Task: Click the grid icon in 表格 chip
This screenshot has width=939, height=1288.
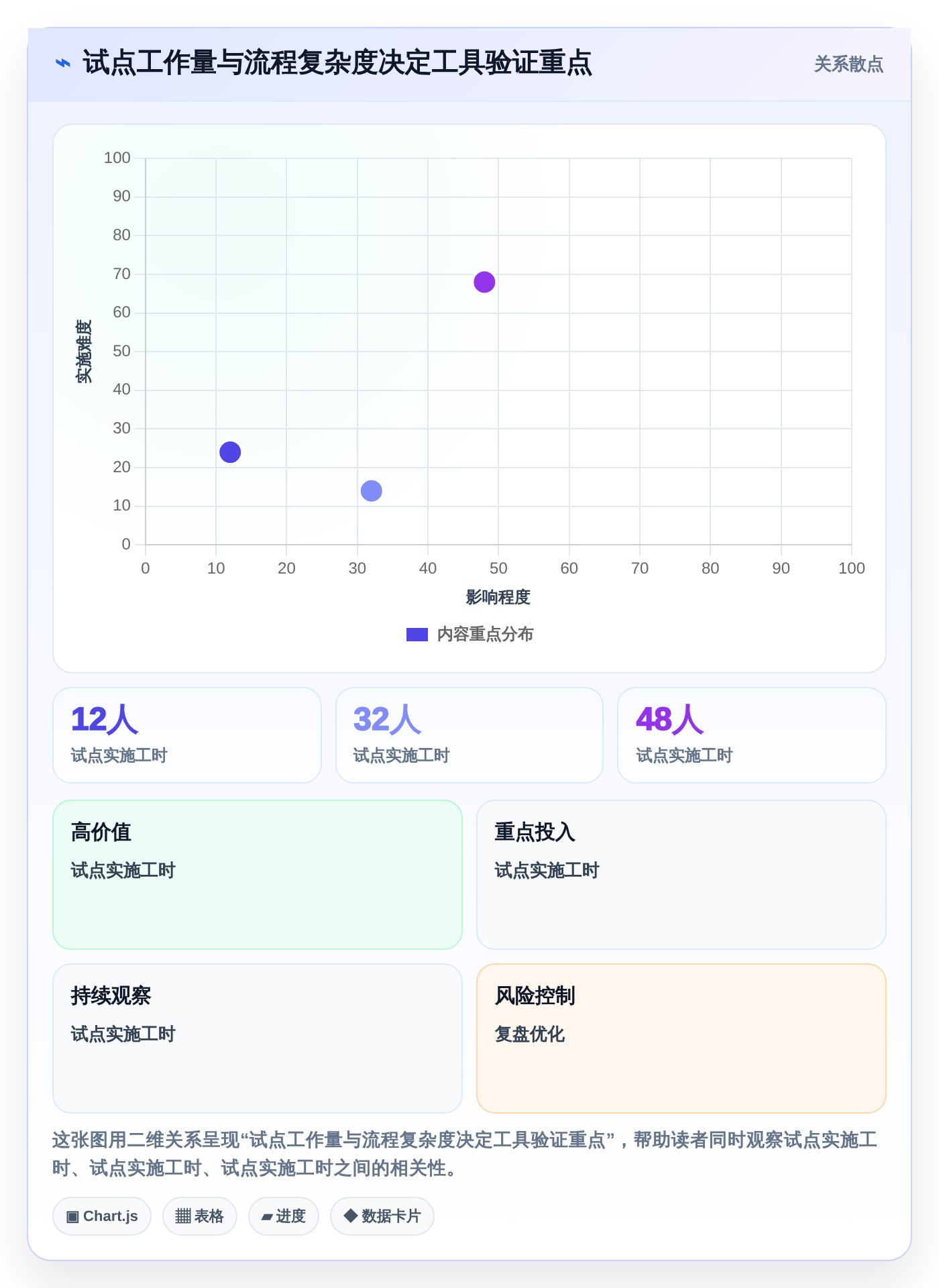Action: 183,1216
